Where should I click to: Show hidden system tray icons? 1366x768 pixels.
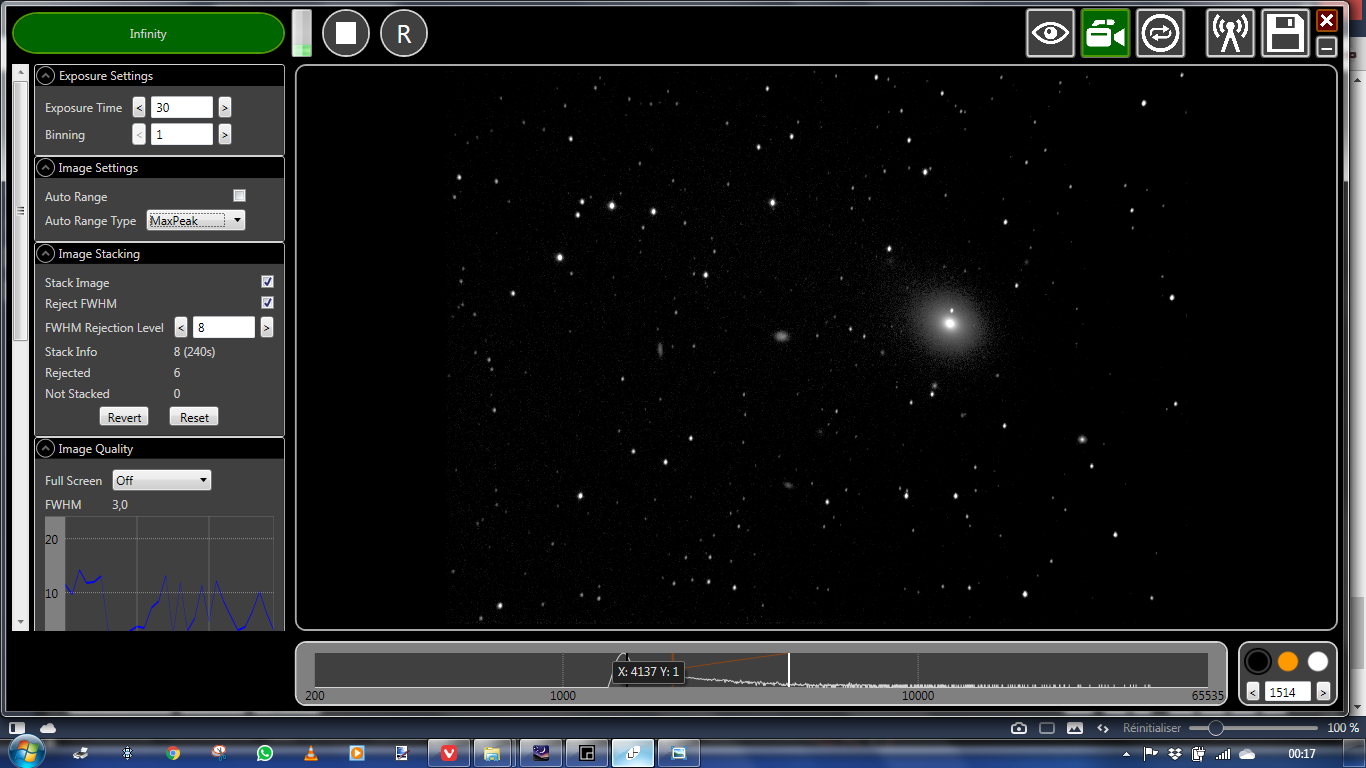click(1127, 753)
